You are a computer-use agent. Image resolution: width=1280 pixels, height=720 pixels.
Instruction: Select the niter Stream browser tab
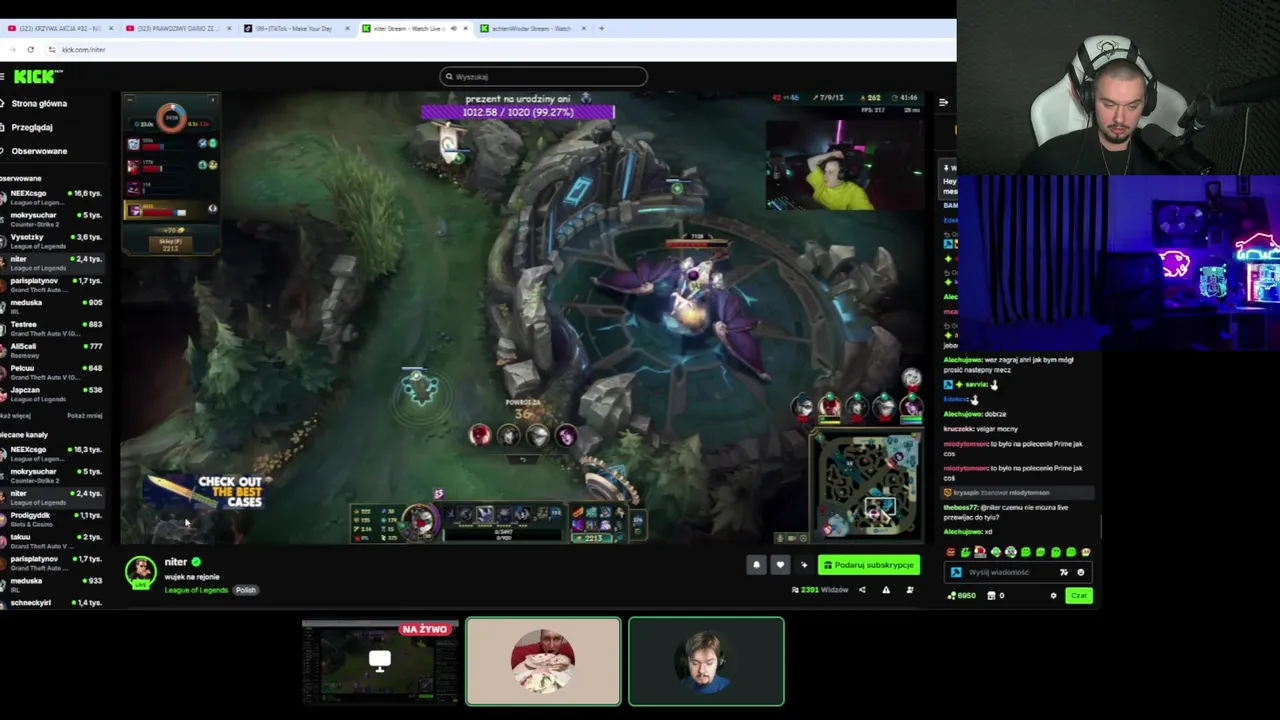[x=414, y=28]
